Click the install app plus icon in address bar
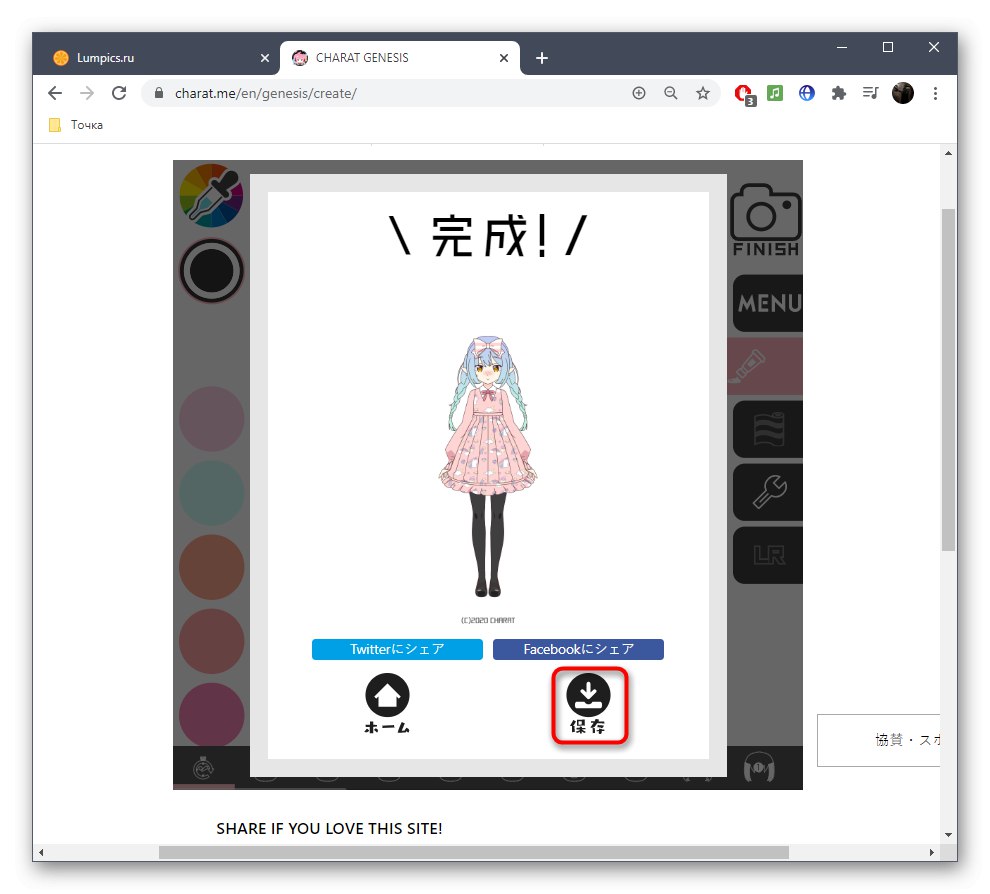This screenshot has height=894, width=990. click(639, 93)
